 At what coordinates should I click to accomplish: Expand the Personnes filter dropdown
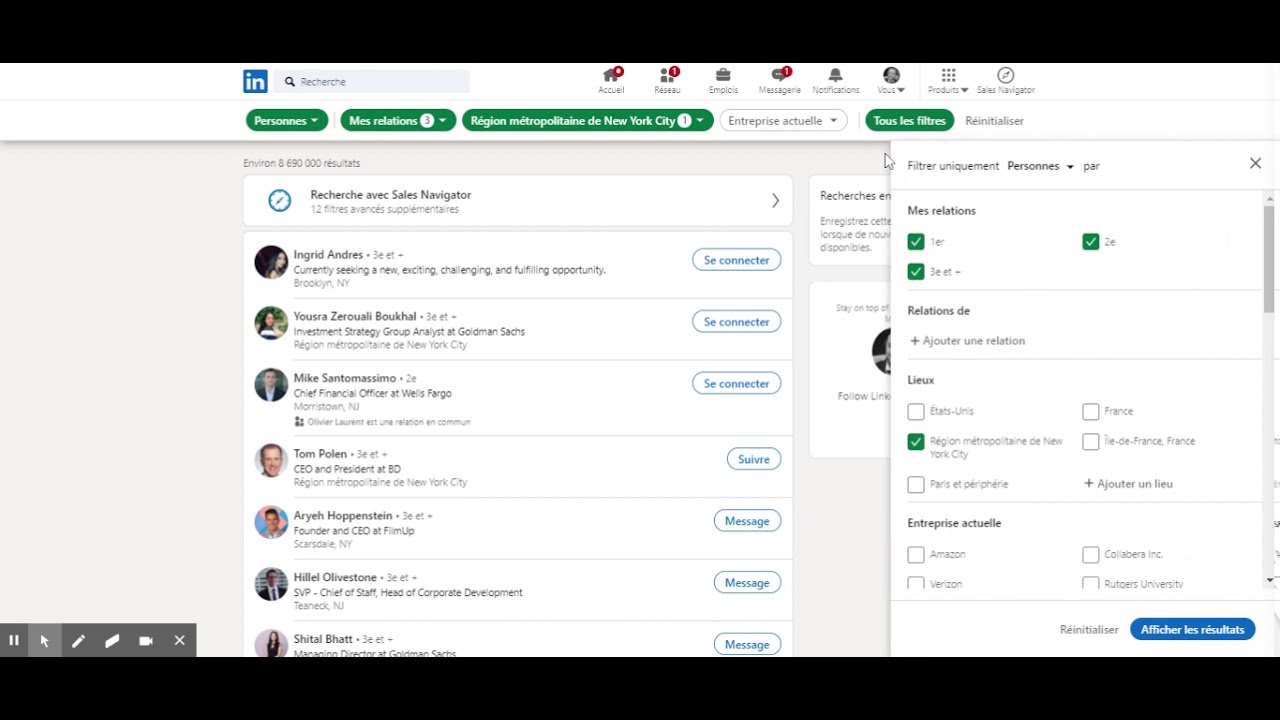[x=286, y=121]
